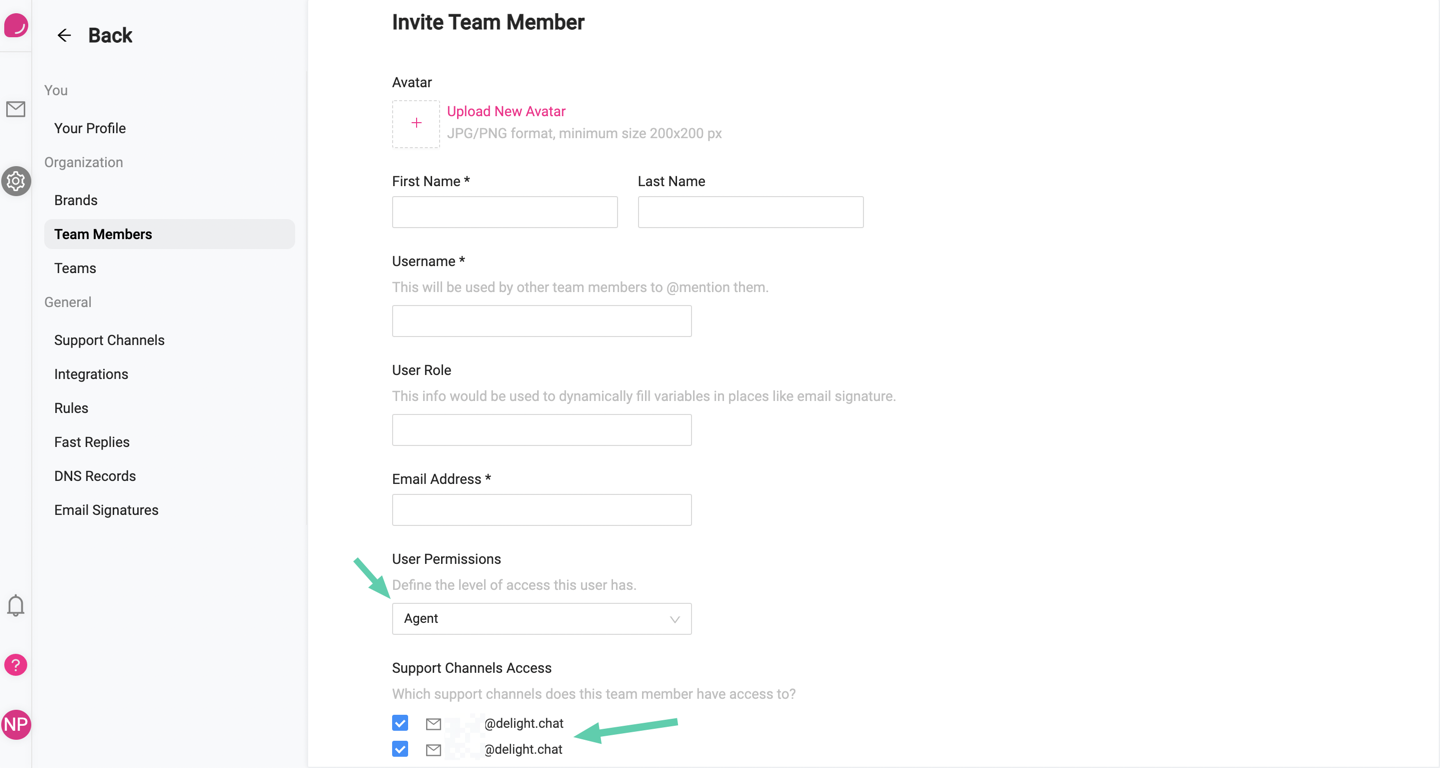Focus the First Name input field

[504, 212]
